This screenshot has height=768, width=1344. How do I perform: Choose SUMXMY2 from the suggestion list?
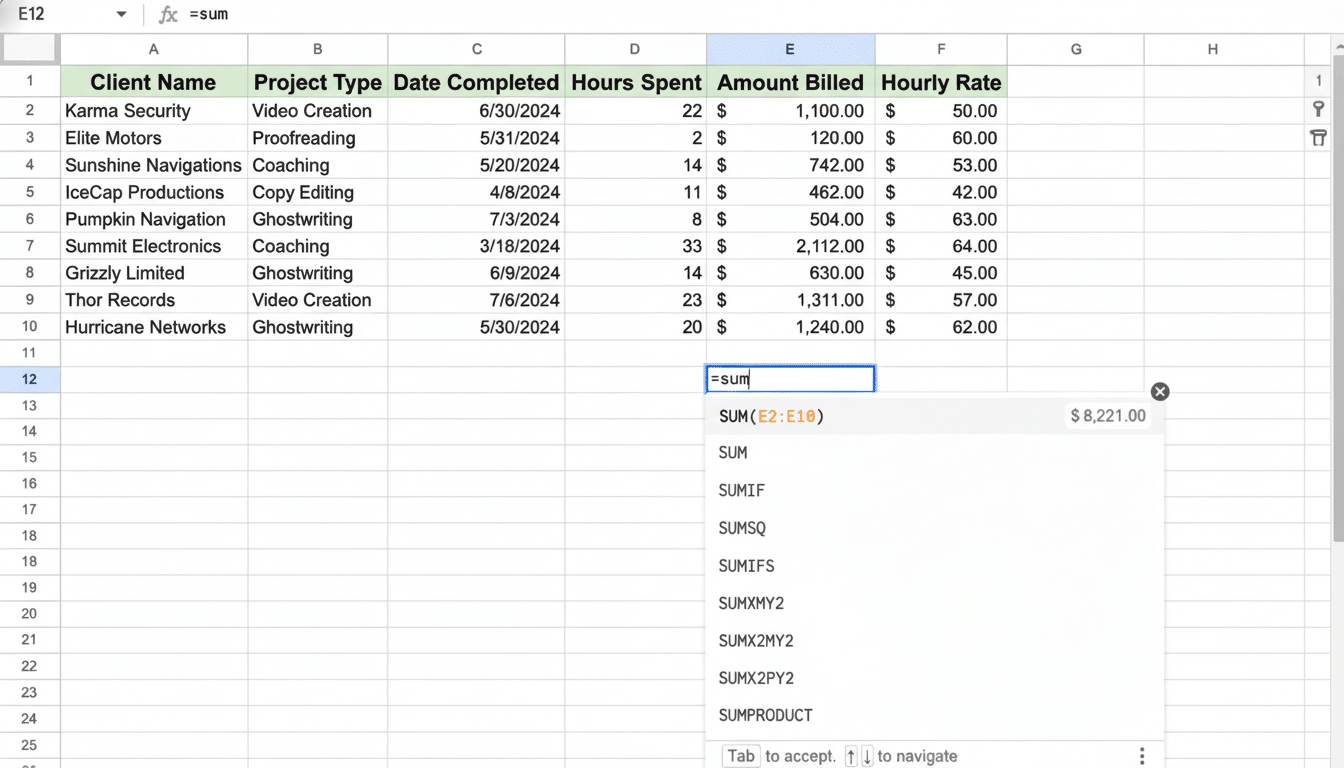(751, 603)
